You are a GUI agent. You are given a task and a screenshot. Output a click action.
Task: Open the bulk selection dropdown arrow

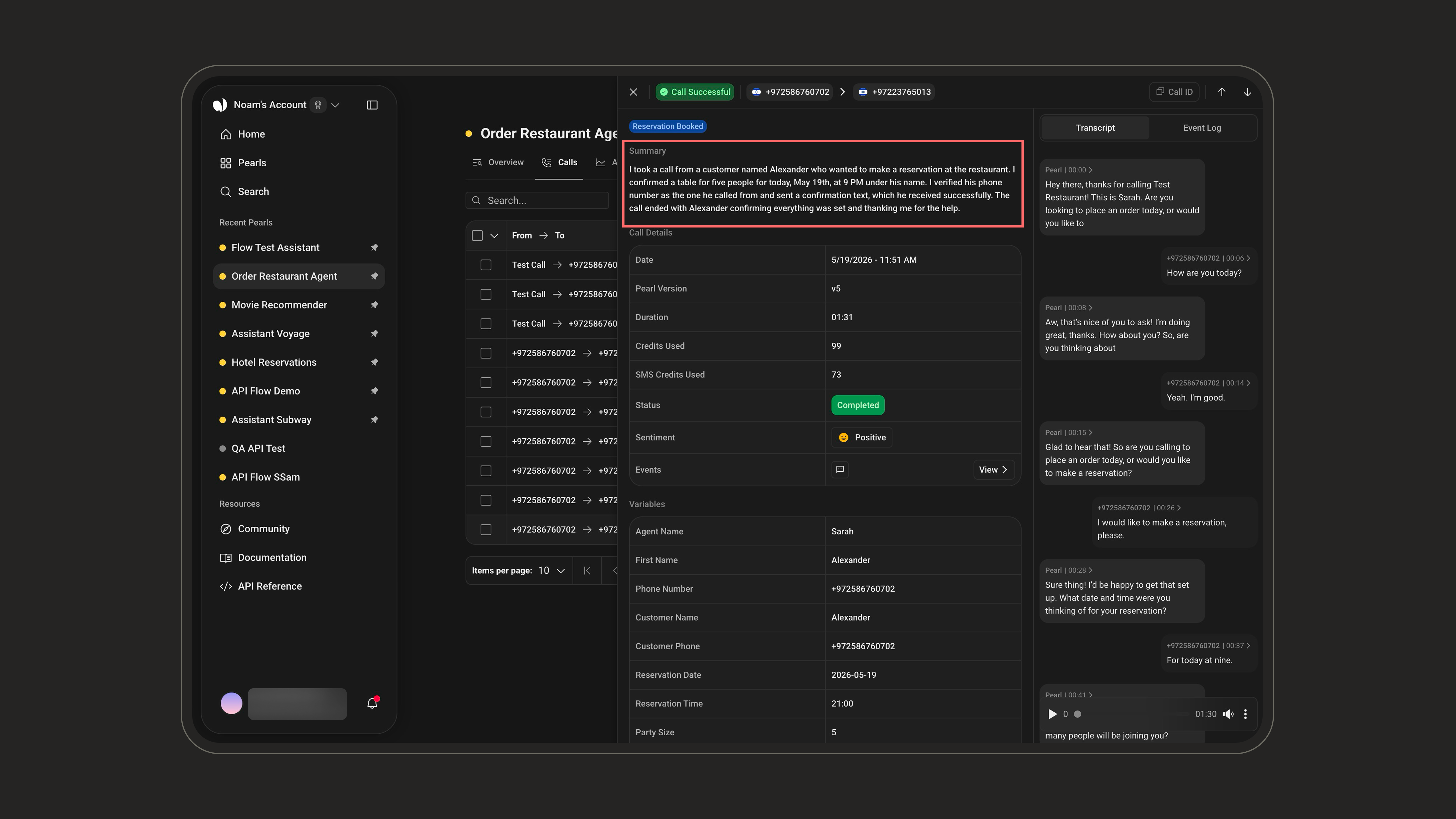494,236
